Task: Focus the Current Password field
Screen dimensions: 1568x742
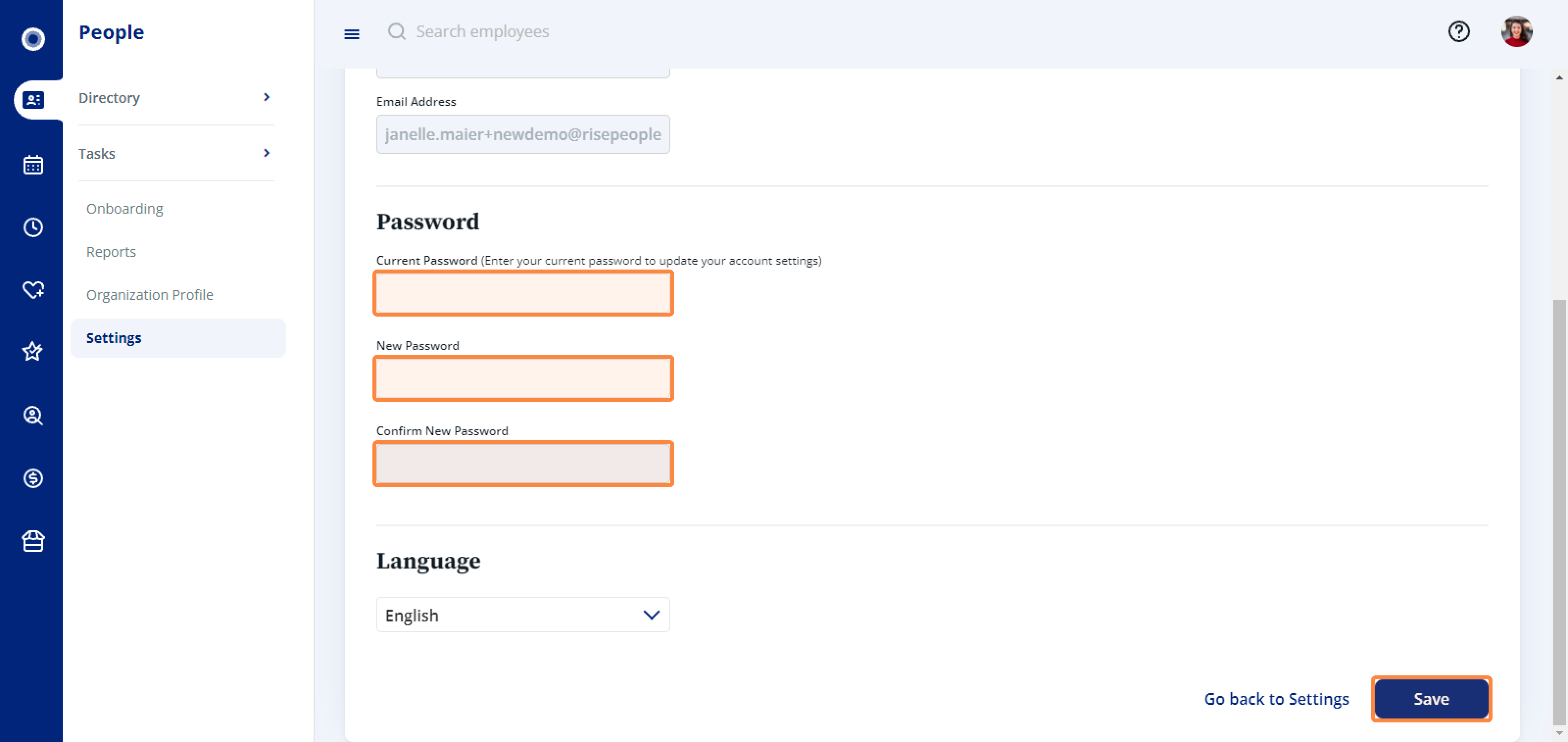Action: 523,294
